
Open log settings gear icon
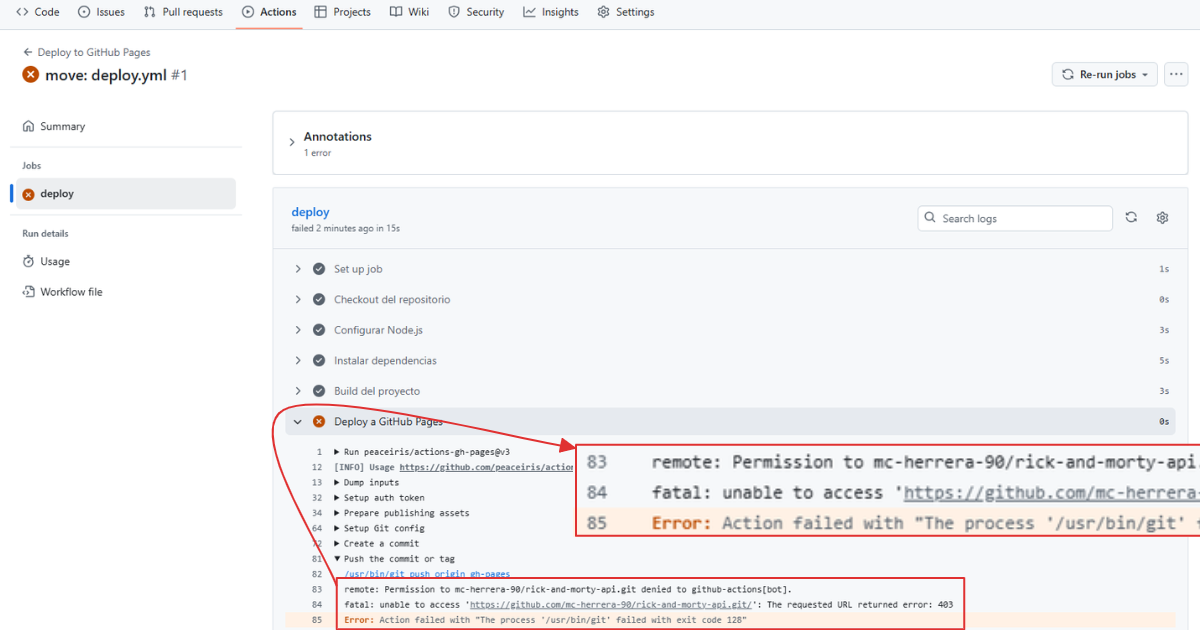[1162, 218]
